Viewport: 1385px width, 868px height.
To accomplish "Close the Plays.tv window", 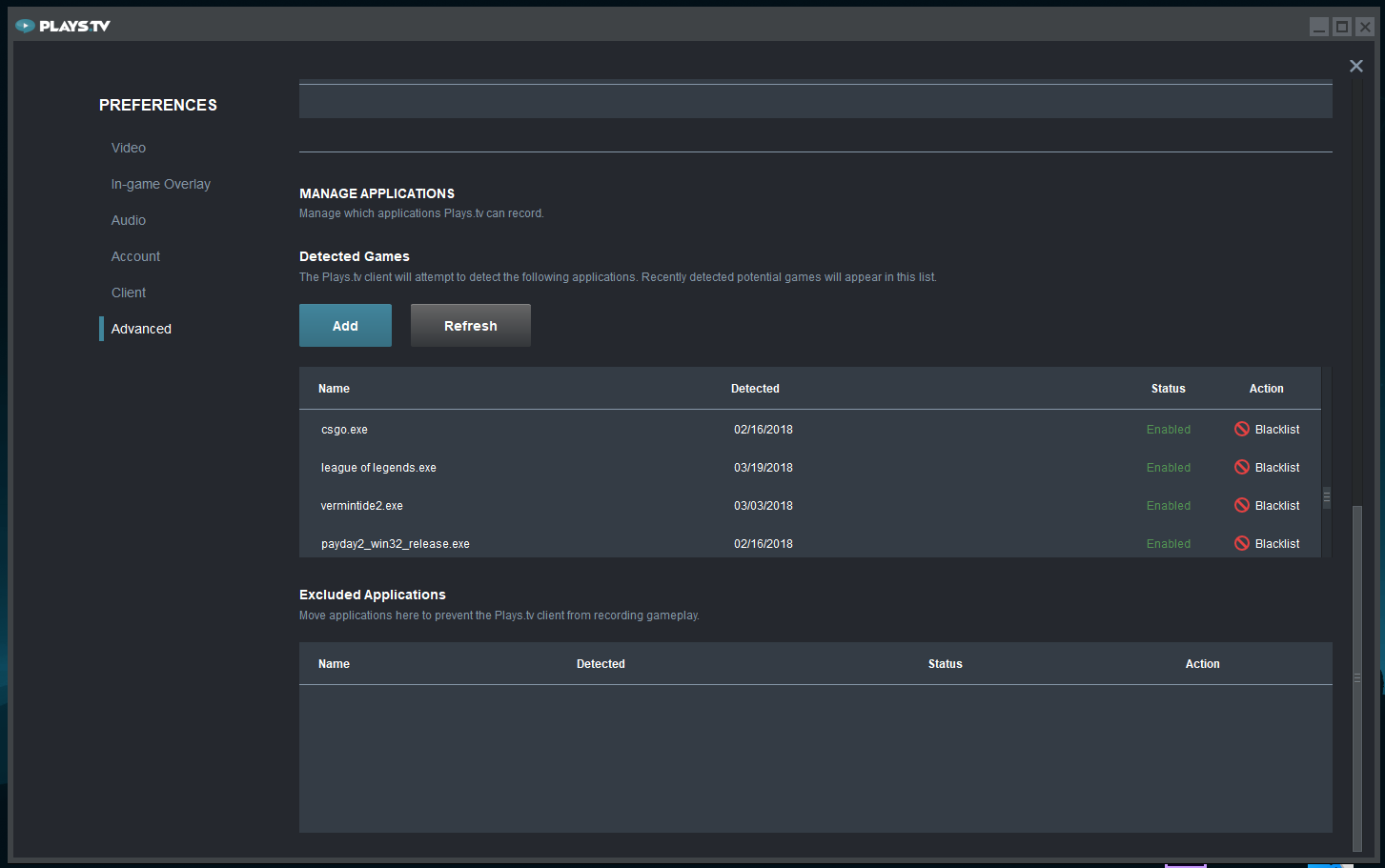I will click(1365, 27).
